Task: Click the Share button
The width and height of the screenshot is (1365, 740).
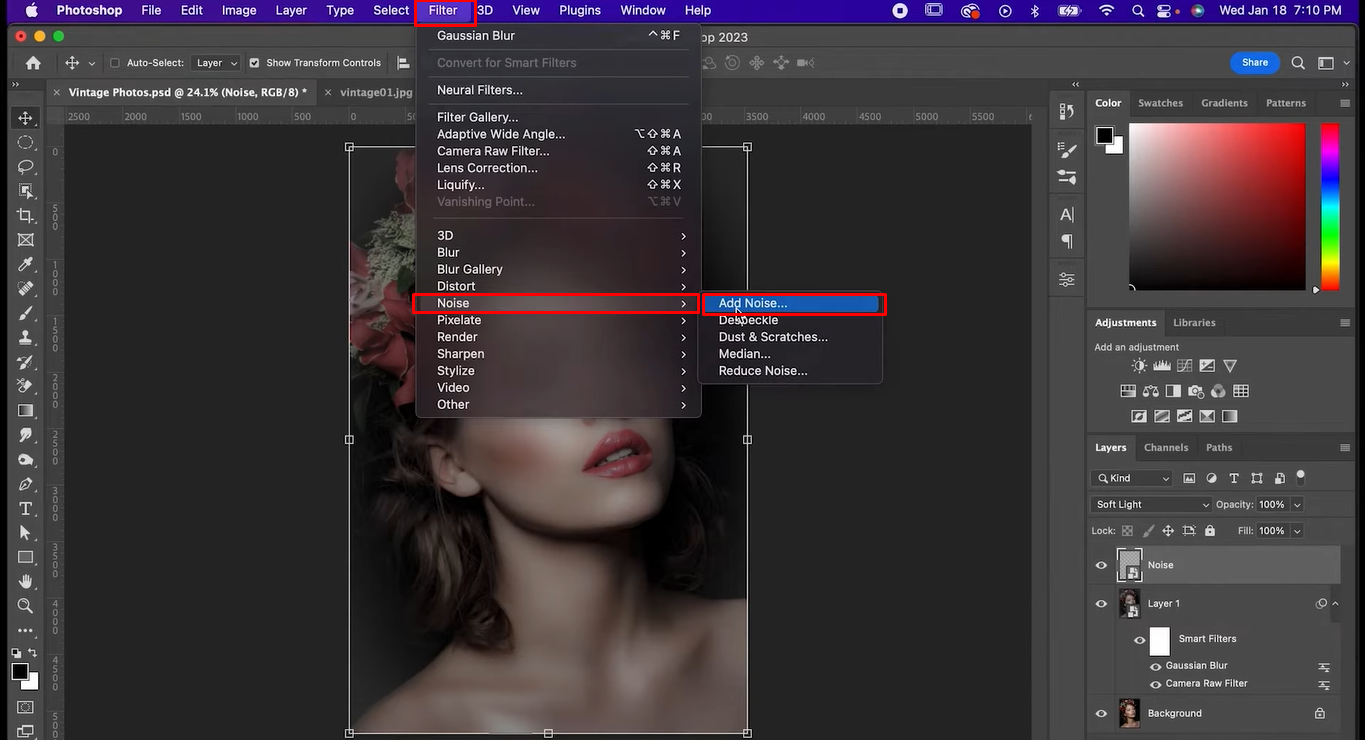Action: coord(1254,62)
